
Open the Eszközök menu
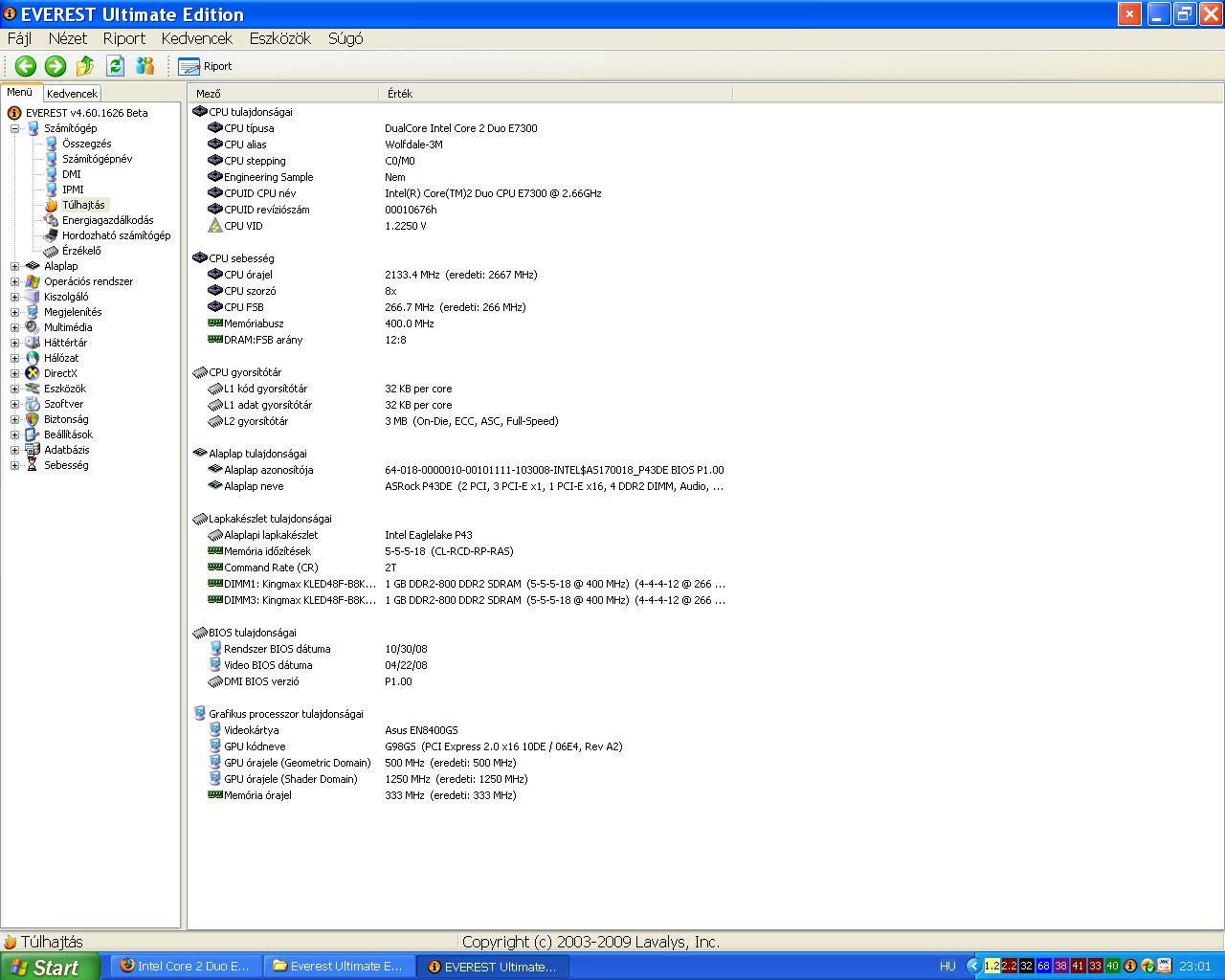tap(280, 38)
